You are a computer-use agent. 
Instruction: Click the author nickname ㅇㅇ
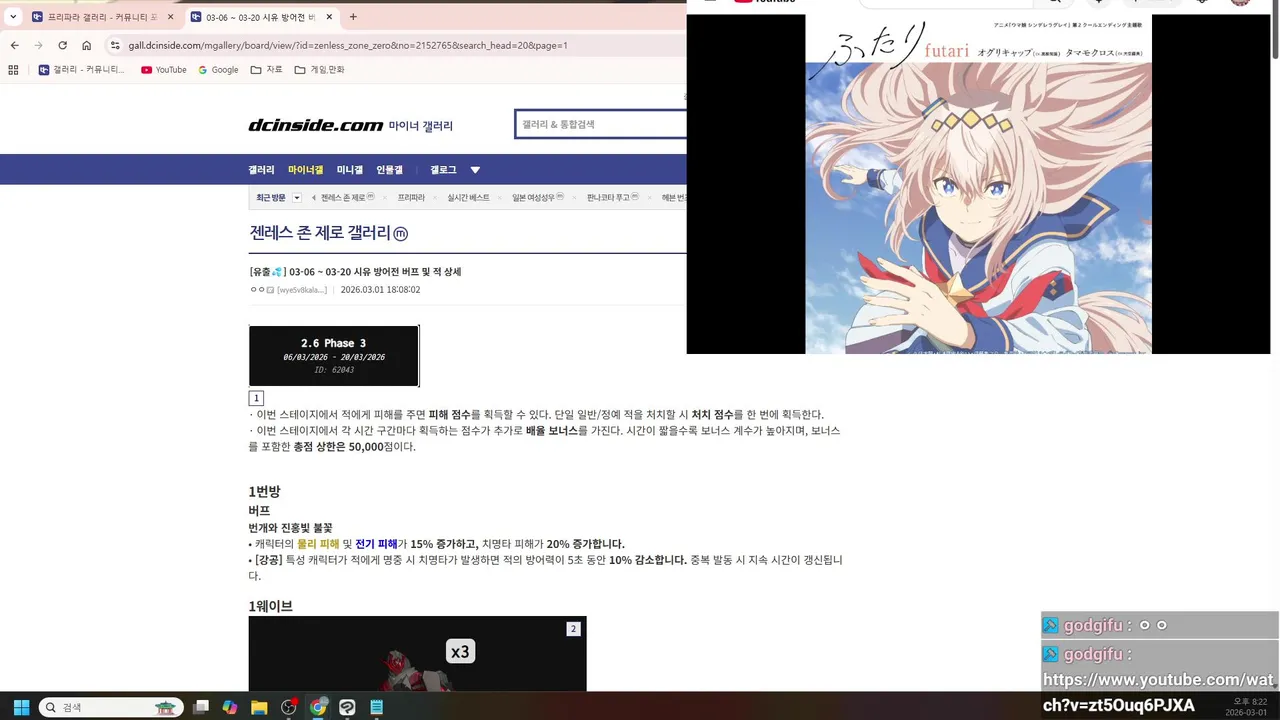(257, 290)
